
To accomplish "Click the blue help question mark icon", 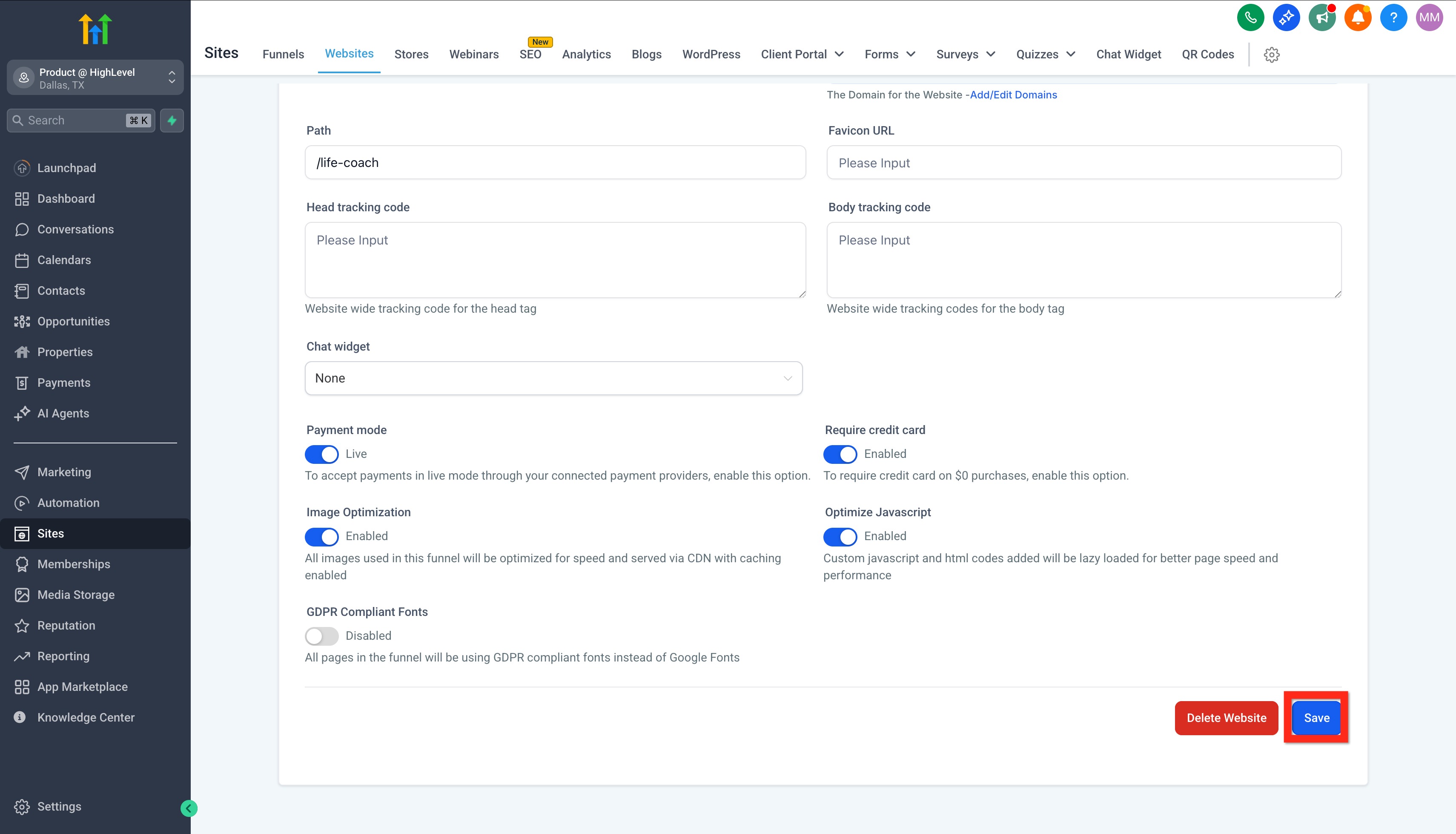I will (x=1393, y=18).
